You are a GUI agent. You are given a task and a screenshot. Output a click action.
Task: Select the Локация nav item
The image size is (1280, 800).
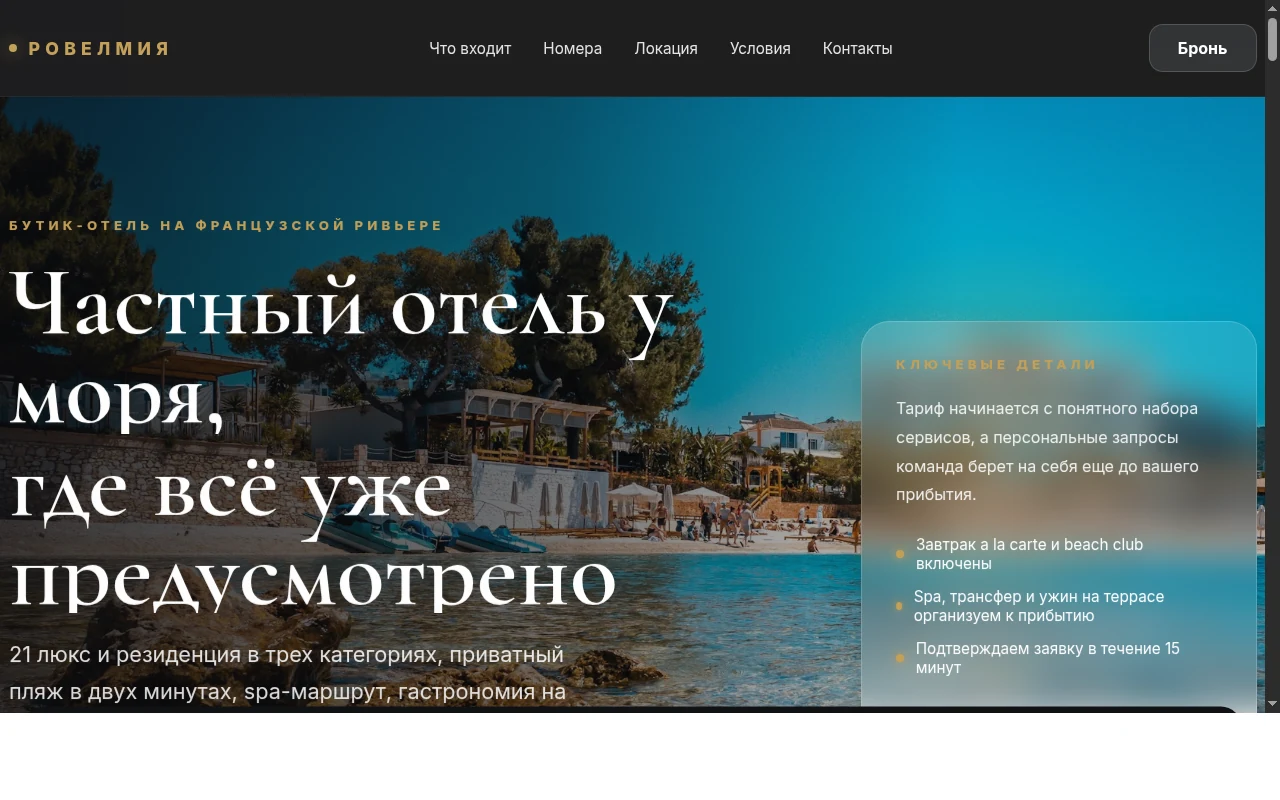(666, 48)
